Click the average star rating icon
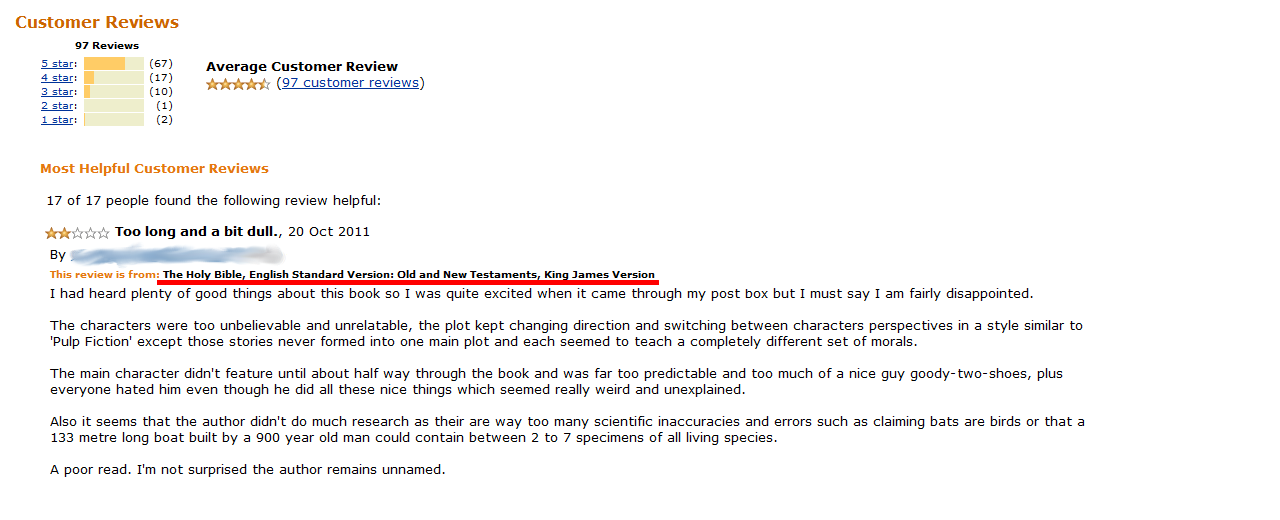The height and width of the screenshot is (520, 1280). coord(238,84)
